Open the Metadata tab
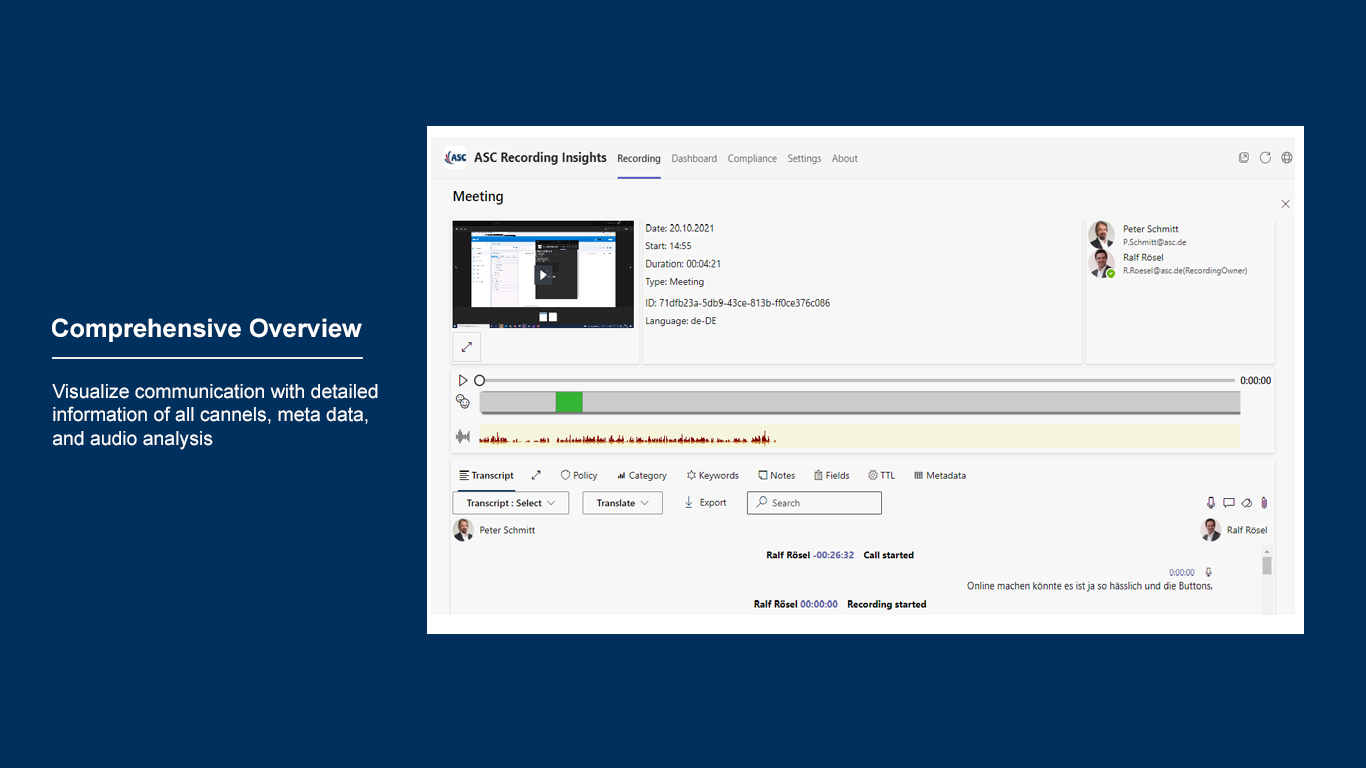Screen dimensions: 1366x768 coord(940,475)
